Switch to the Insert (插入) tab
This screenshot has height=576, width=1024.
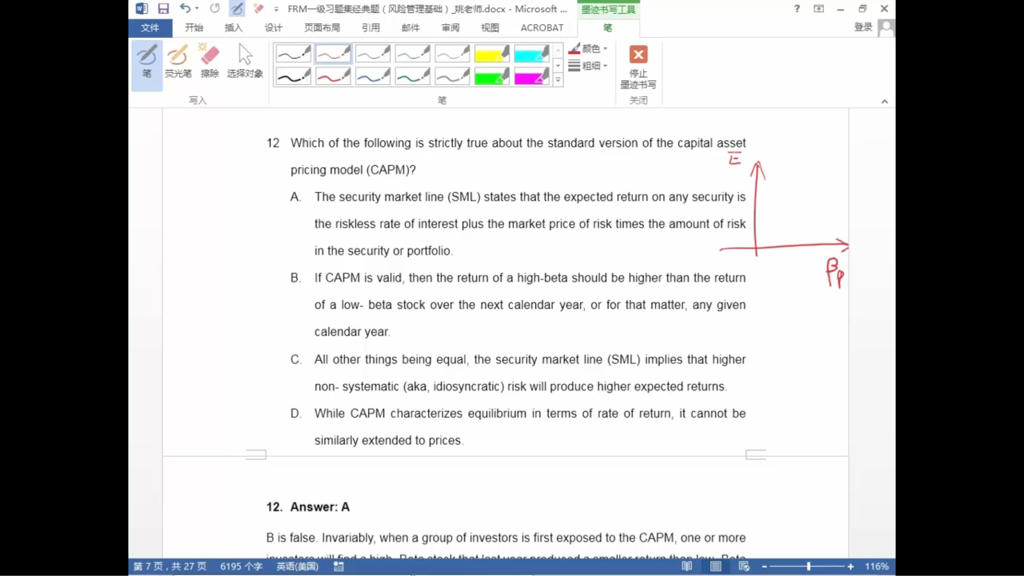pos(233,27)
